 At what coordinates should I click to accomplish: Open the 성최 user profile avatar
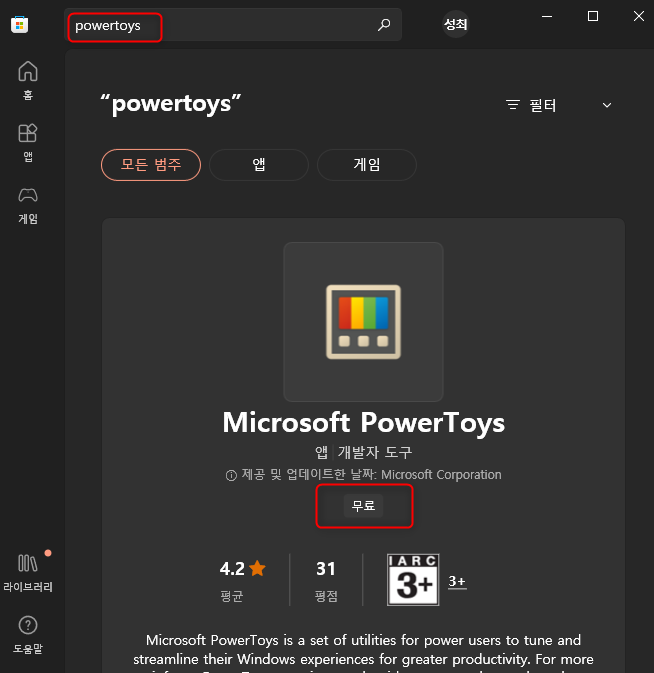(x=455, y=24)
